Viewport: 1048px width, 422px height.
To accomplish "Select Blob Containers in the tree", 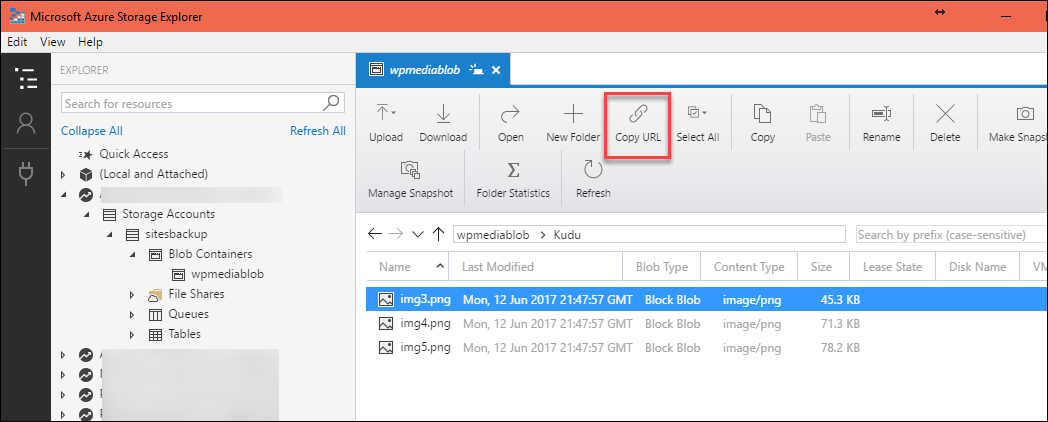I will pyautogui.click(x=211, y=254).
